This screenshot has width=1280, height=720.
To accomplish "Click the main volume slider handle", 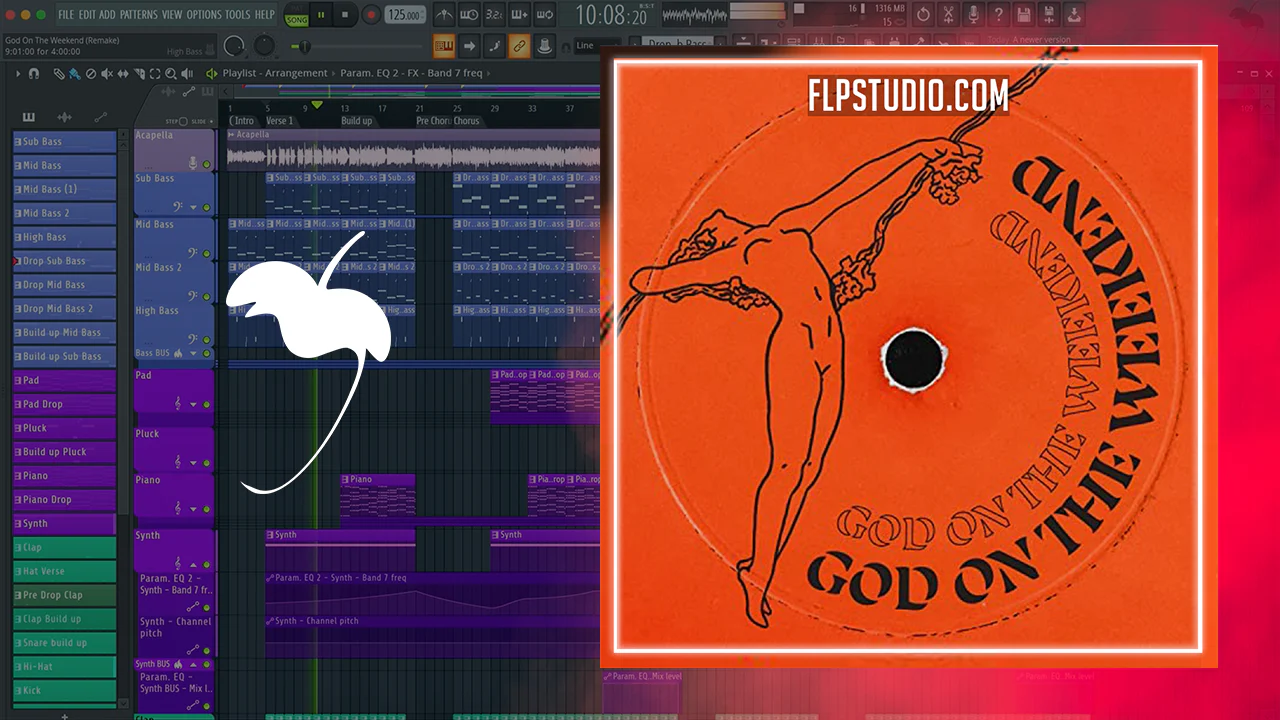I will coord(305,46).
